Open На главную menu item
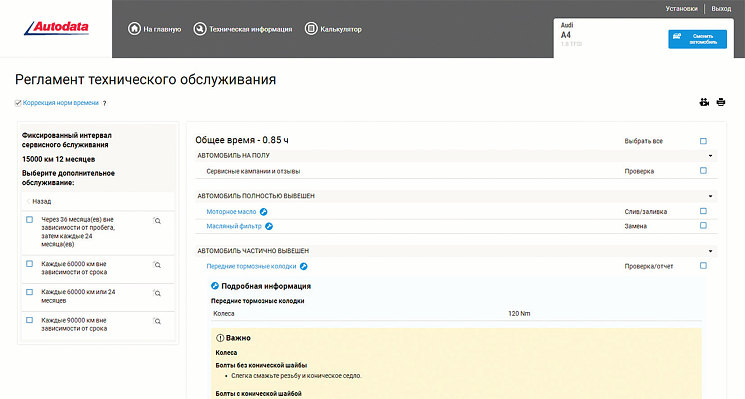This screenshot has width=745, height=399. [154, 29]
